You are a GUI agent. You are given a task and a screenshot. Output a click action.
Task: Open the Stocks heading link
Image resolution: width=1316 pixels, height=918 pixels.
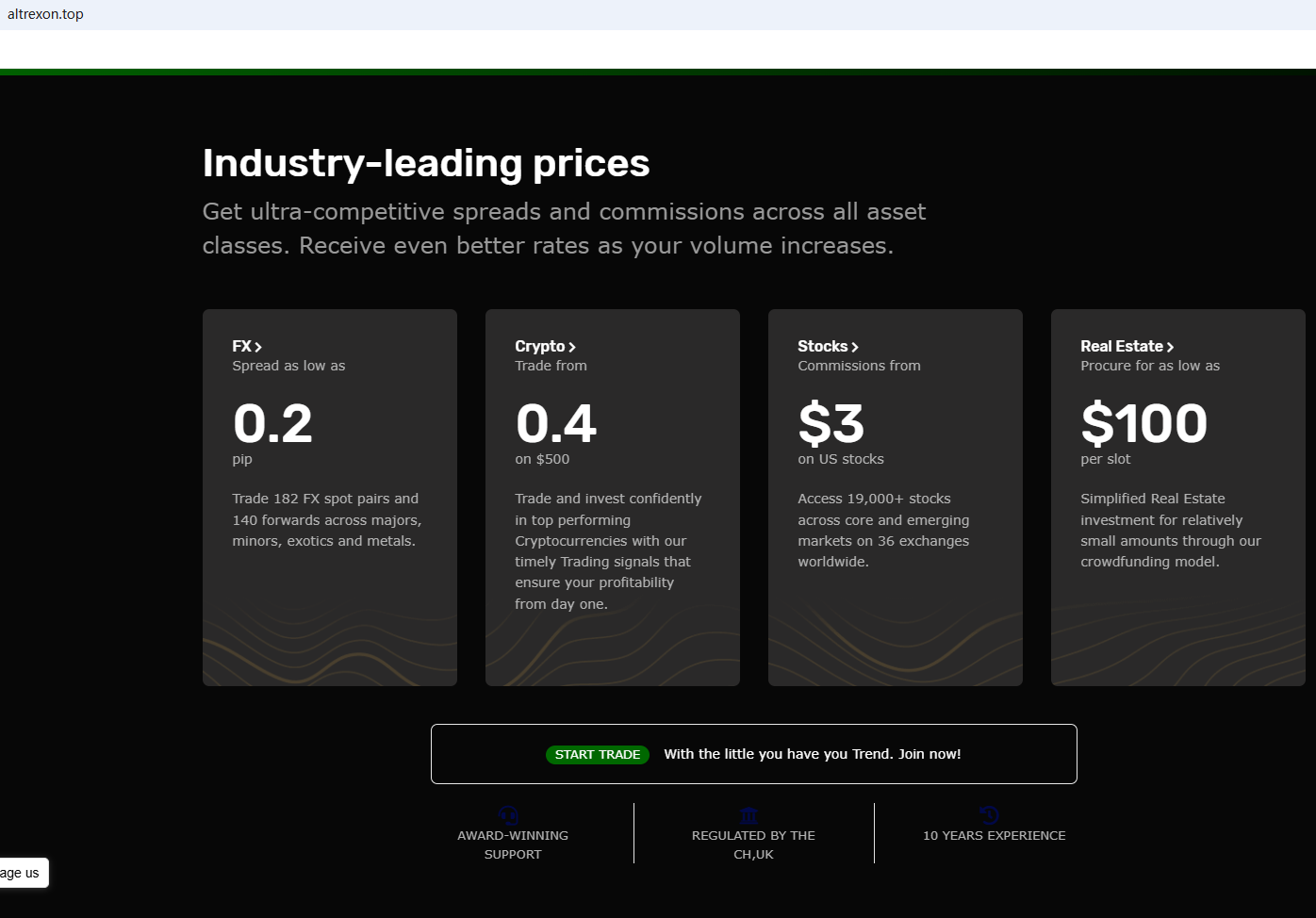pyautogui.click(x=823, y=346)
